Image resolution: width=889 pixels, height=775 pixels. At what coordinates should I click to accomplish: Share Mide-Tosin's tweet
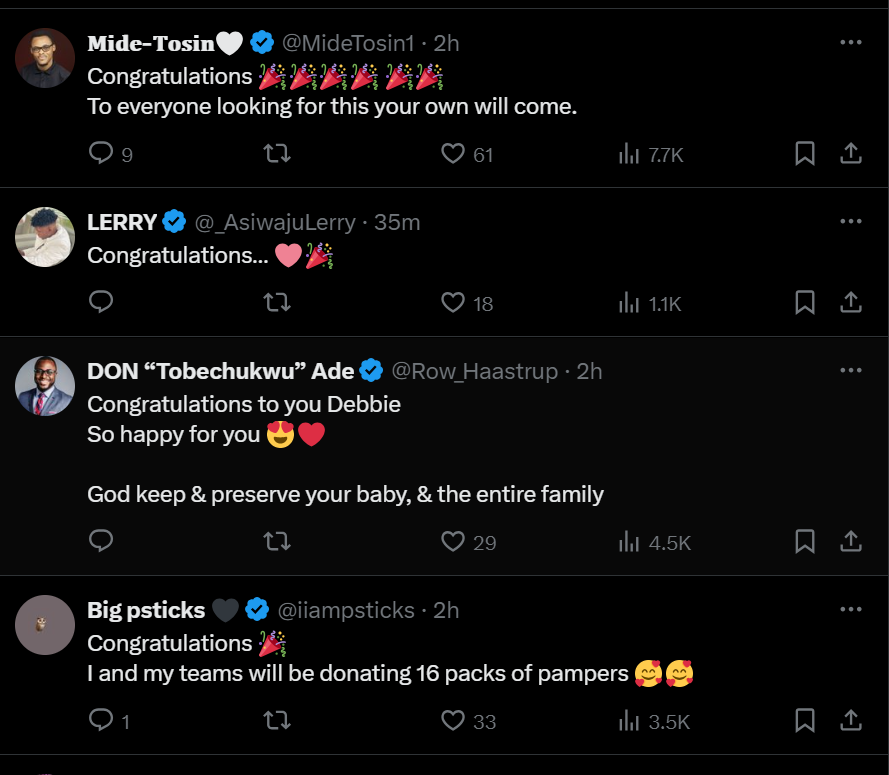[x=851, y=153]
